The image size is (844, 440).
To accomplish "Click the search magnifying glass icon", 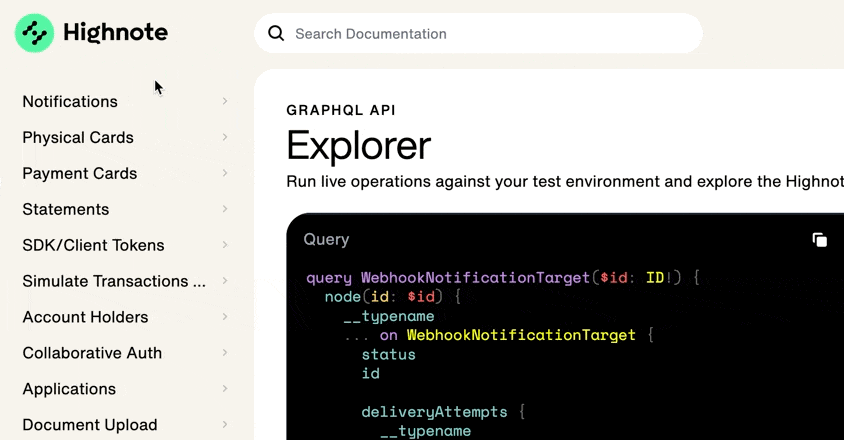I will tap(276, 33).
